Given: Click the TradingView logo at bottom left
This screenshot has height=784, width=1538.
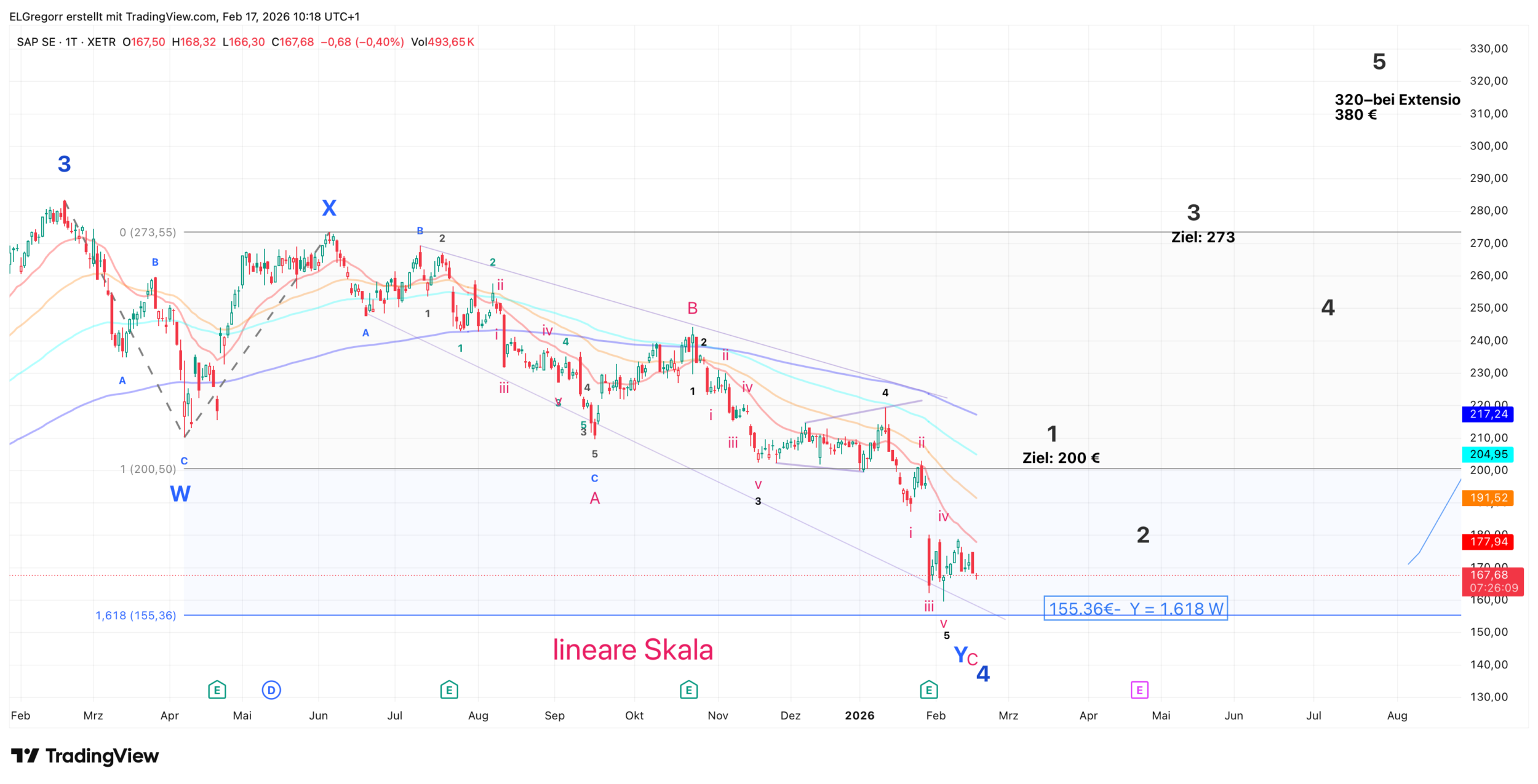Looking at the screenshot, I should coord(85,756).
